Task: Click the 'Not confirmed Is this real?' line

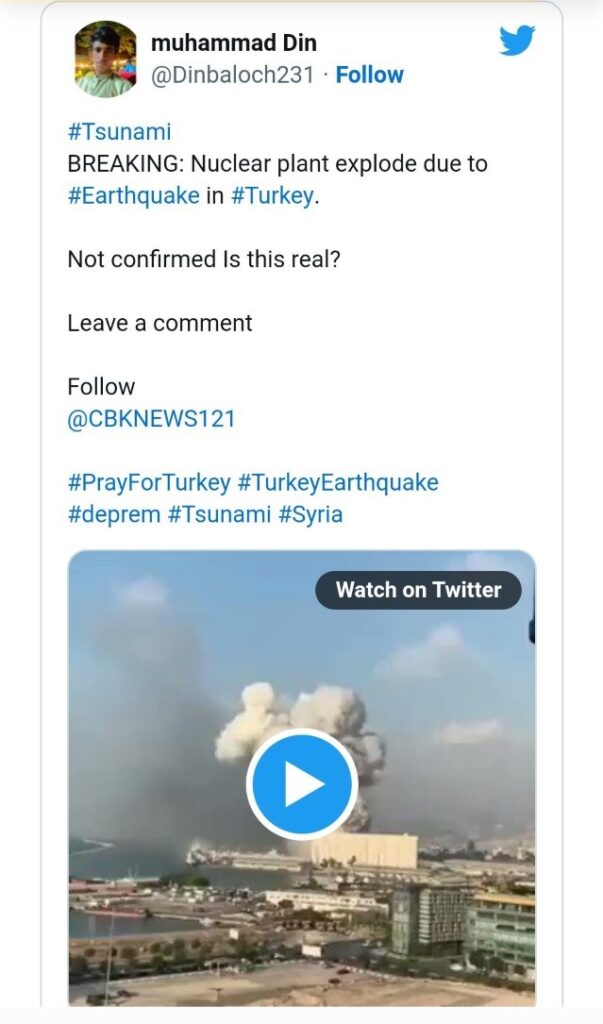Action: (203, 259)
